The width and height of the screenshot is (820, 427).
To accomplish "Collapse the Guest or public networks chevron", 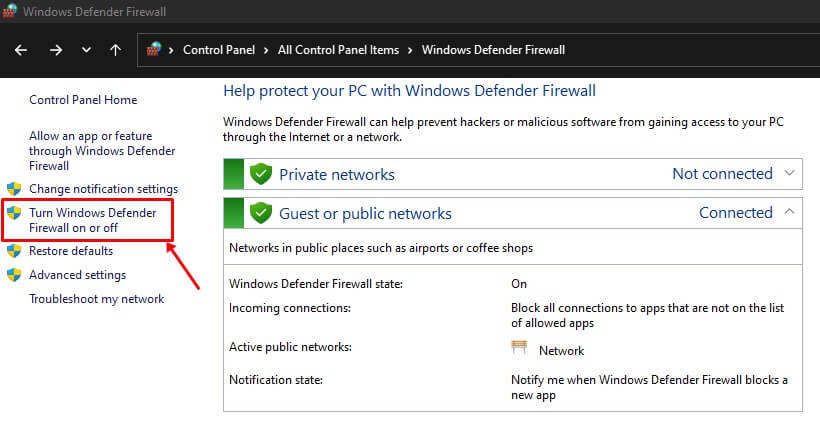I will [x=790, y=212].
